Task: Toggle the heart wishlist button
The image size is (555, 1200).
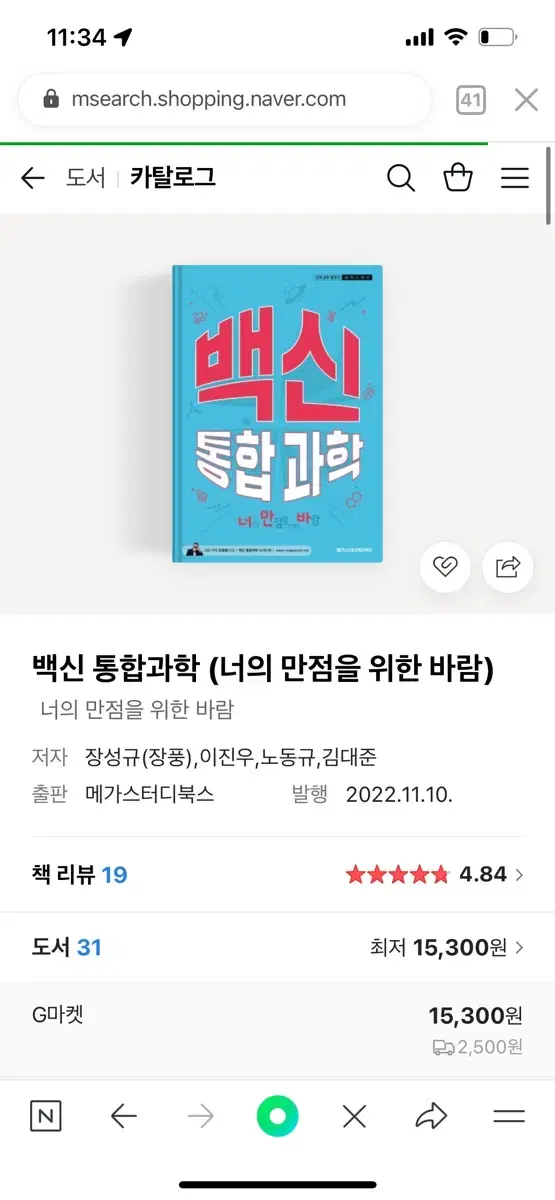Action: pyautogui.click(x=445, y=568)
